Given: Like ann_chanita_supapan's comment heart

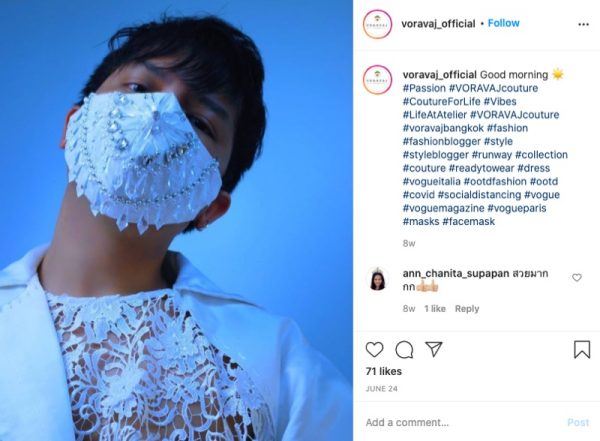Looking at the screenshot, I should click(577, 278).
